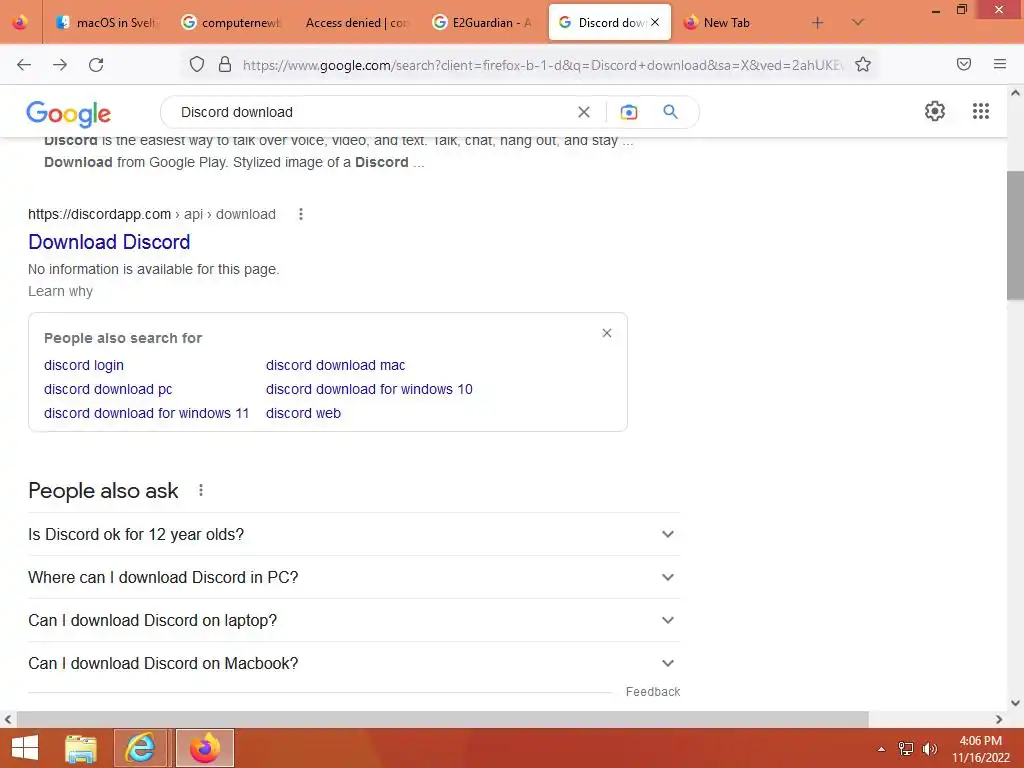This screenshot has width=1024, height=768.
Task: Open the taskbar clock and date
Action: (x=980, y=749)
